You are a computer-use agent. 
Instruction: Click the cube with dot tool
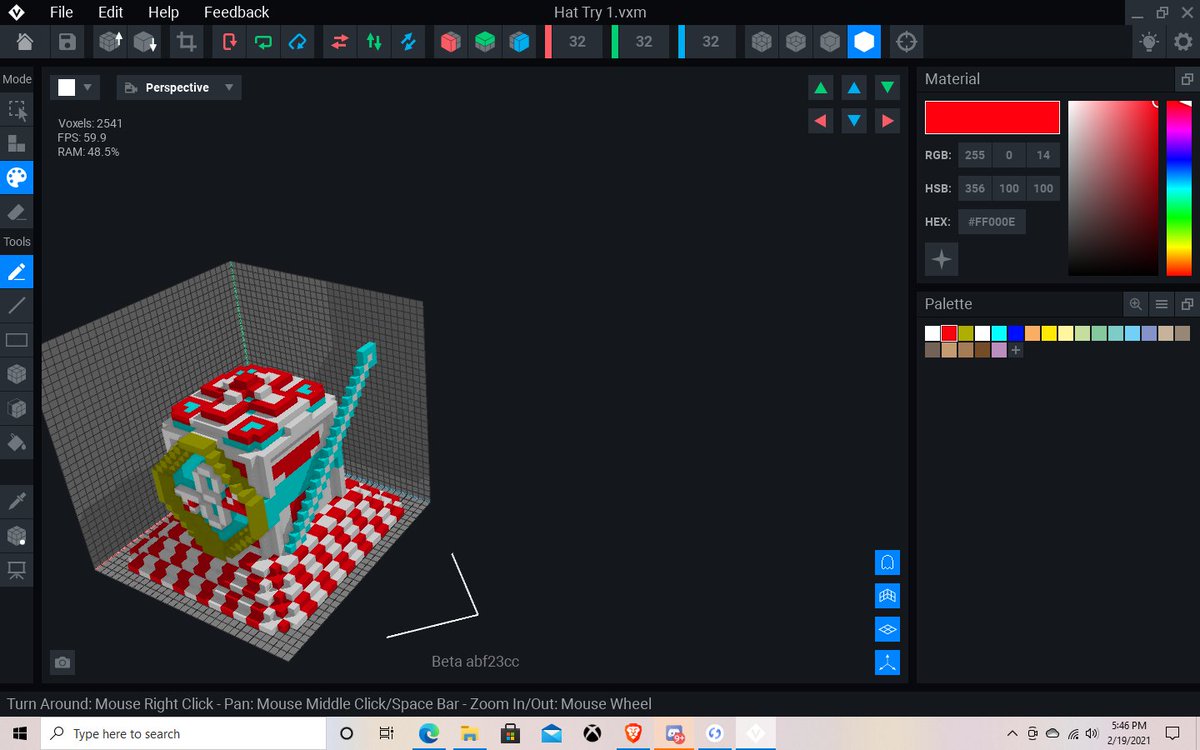point(16,535)
